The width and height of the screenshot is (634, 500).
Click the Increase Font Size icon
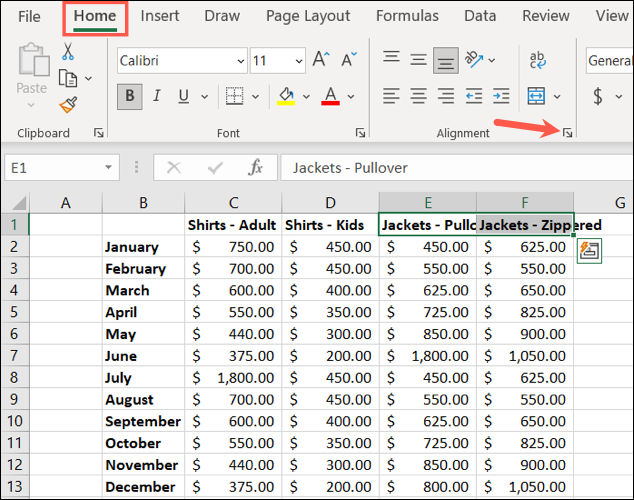[x=322, y=61]
